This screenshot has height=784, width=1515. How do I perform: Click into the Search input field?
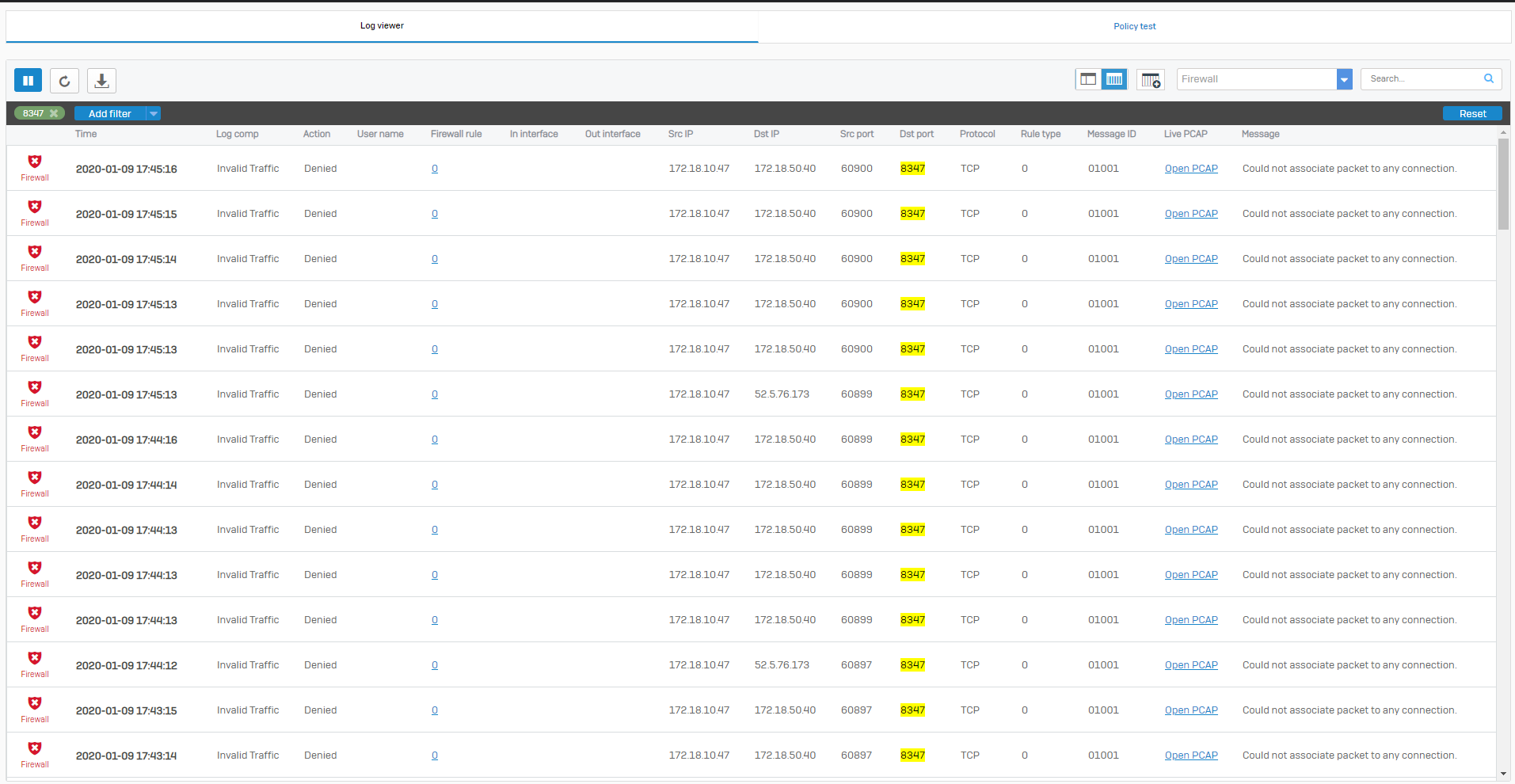(1422, 78)
